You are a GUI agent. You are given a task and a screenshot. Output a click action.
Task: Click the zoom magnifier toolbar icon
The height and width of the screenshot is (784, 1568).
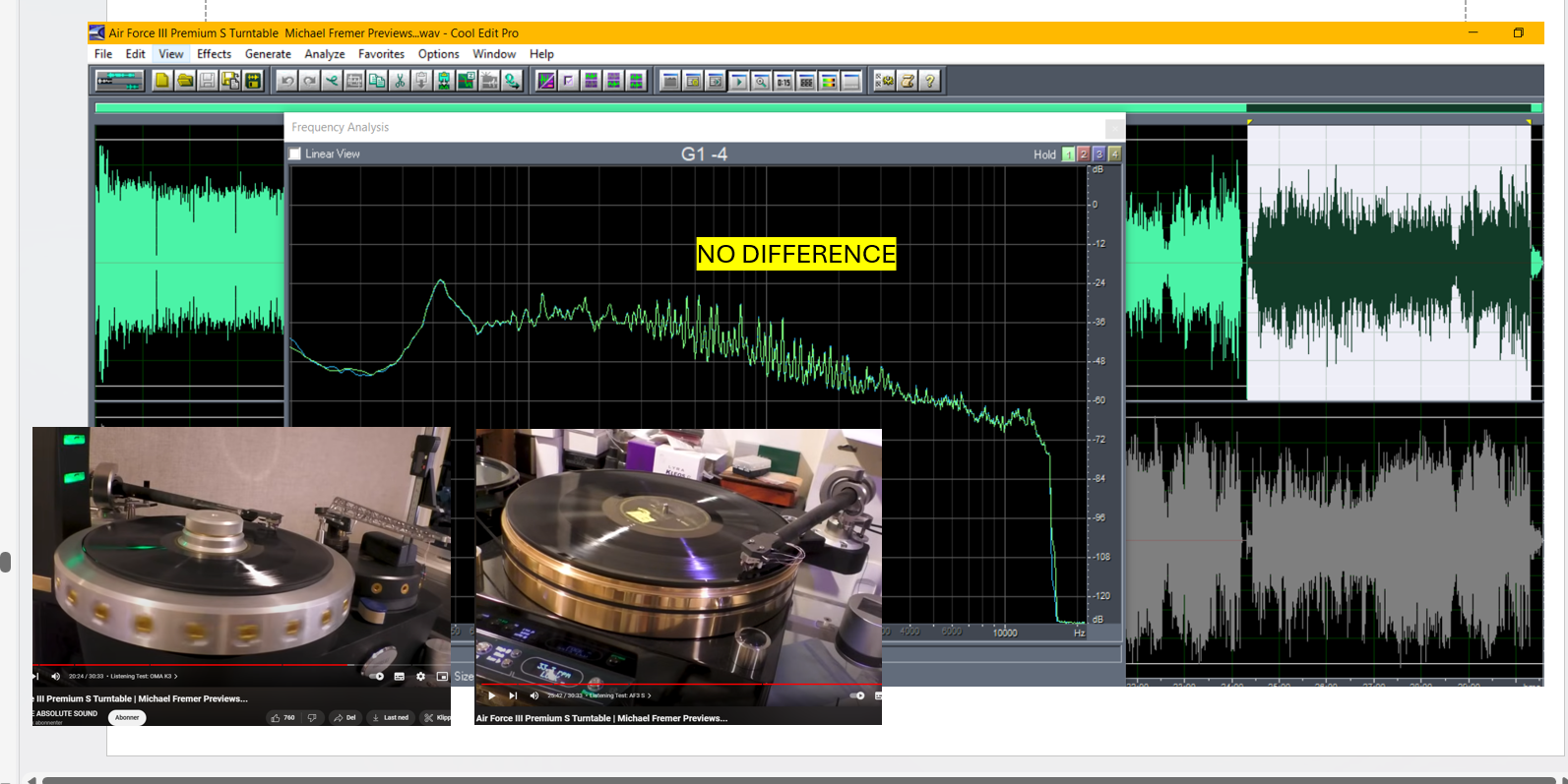click(x=761, y=81)
